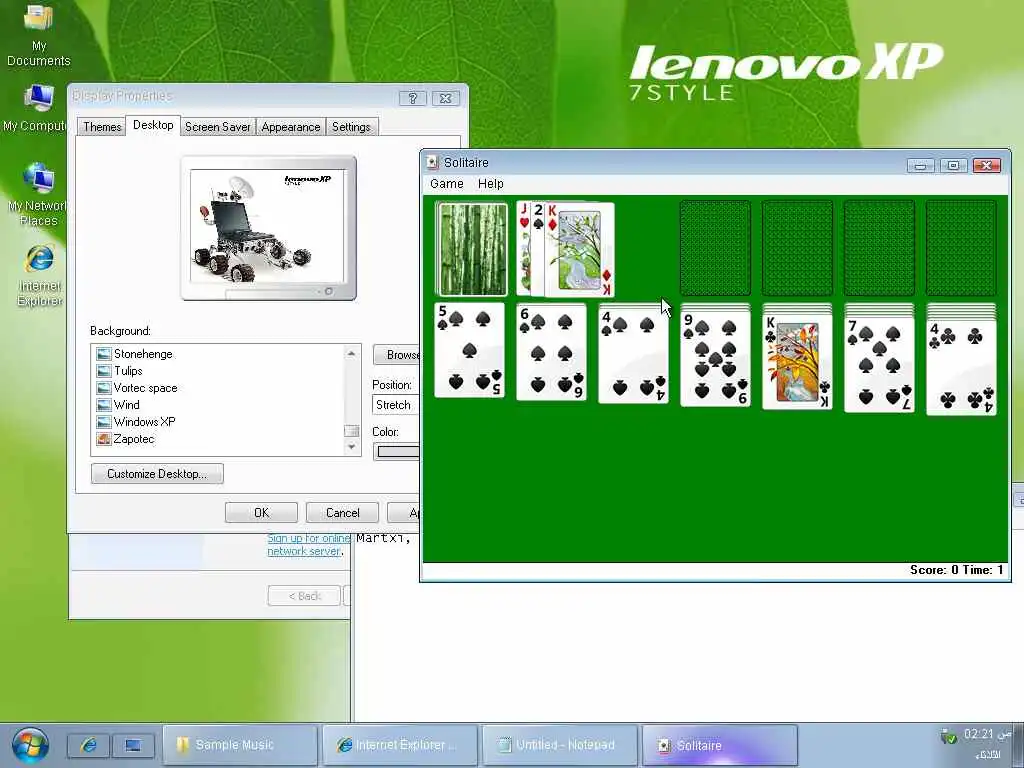
Task: Choose Vortec space background
Action: point(145,388)
